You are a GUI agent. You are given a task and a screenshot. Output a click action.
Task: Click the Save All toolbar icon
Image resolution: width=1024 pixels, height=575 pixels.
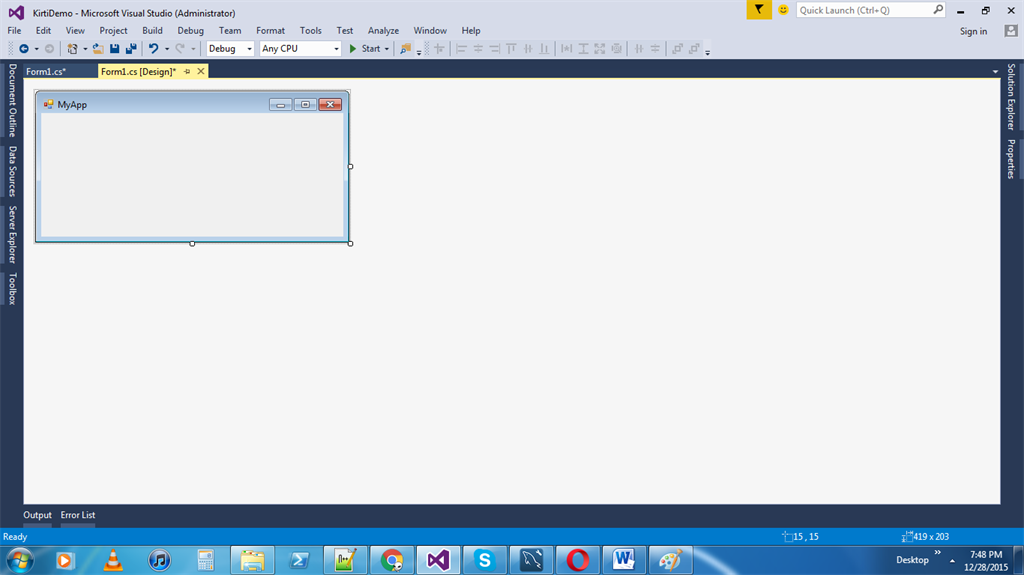[131, 48]
